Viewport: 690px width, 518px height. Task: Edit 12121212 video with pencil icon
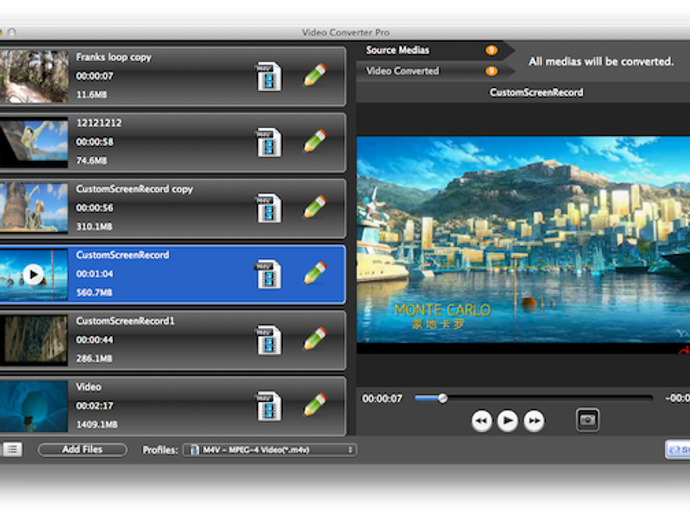pyautogui.click(x=316, y=141)
